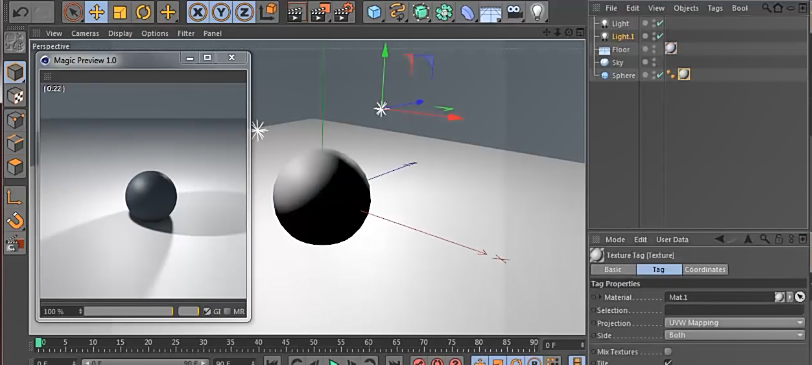Toggle the Sphere enable checkmark
The height and width of the screenshot is (365, 812).
tap(660, 75)
